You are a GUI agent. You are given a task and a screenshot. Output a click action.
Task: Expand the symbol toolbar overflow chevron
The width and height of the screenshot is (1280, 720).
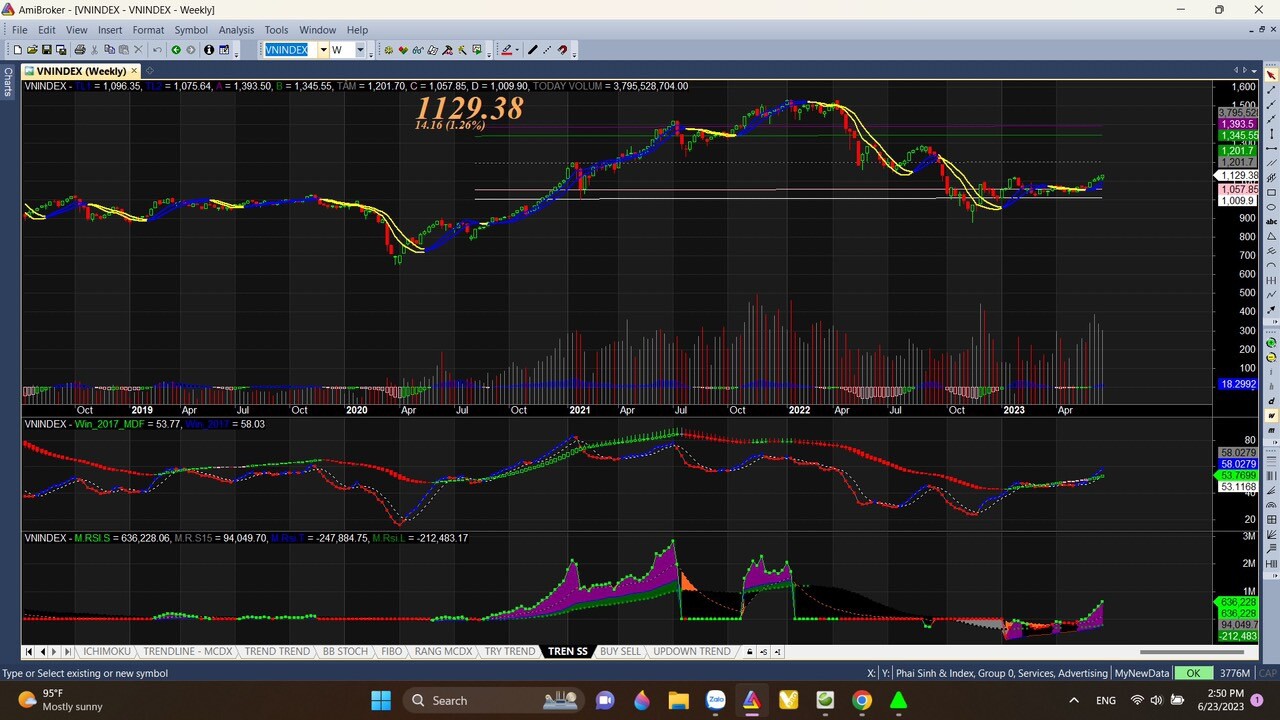[x=371, y=52]
